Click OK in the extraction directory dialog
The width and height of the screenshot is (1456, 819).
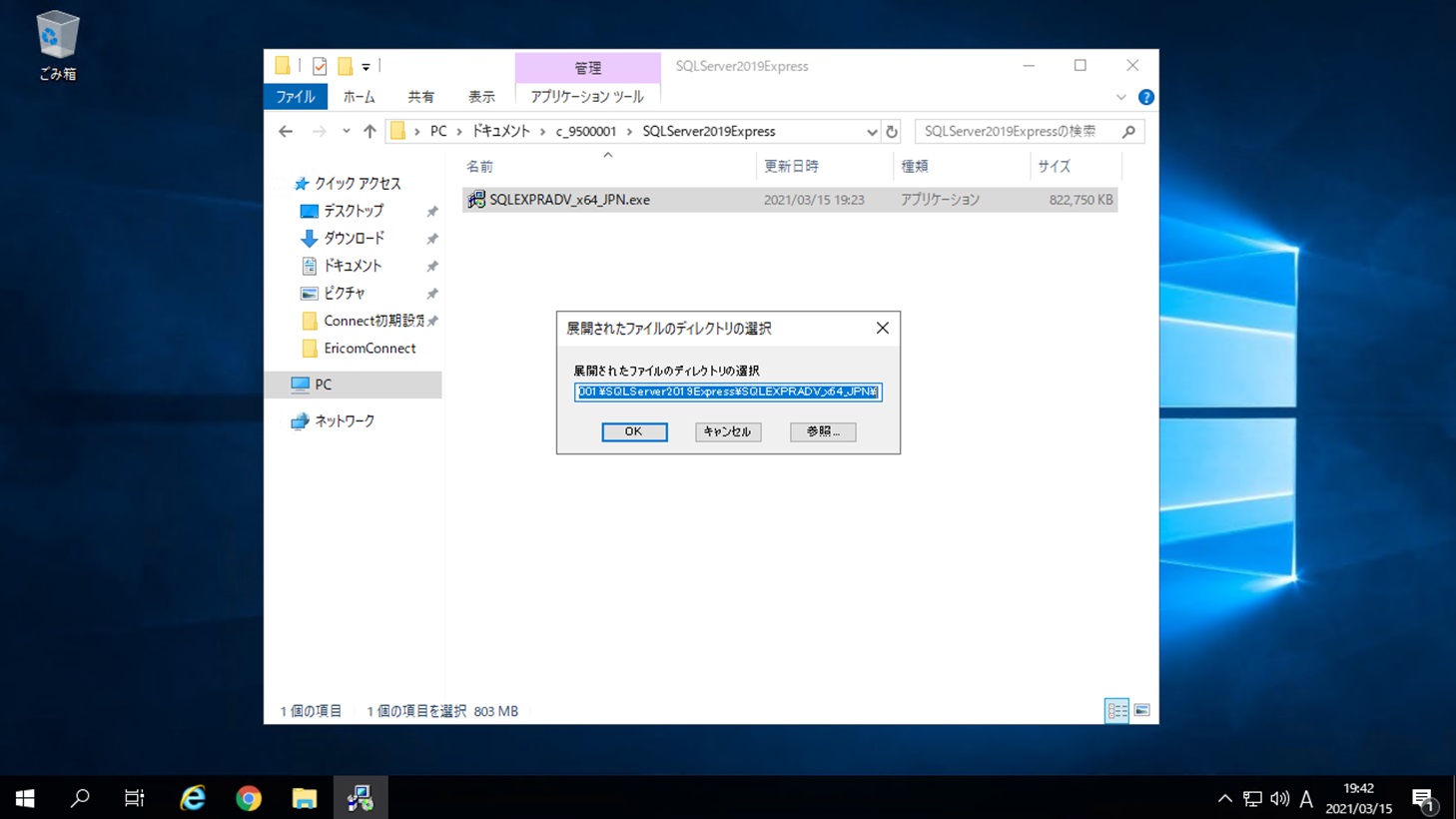click(634, 431)
